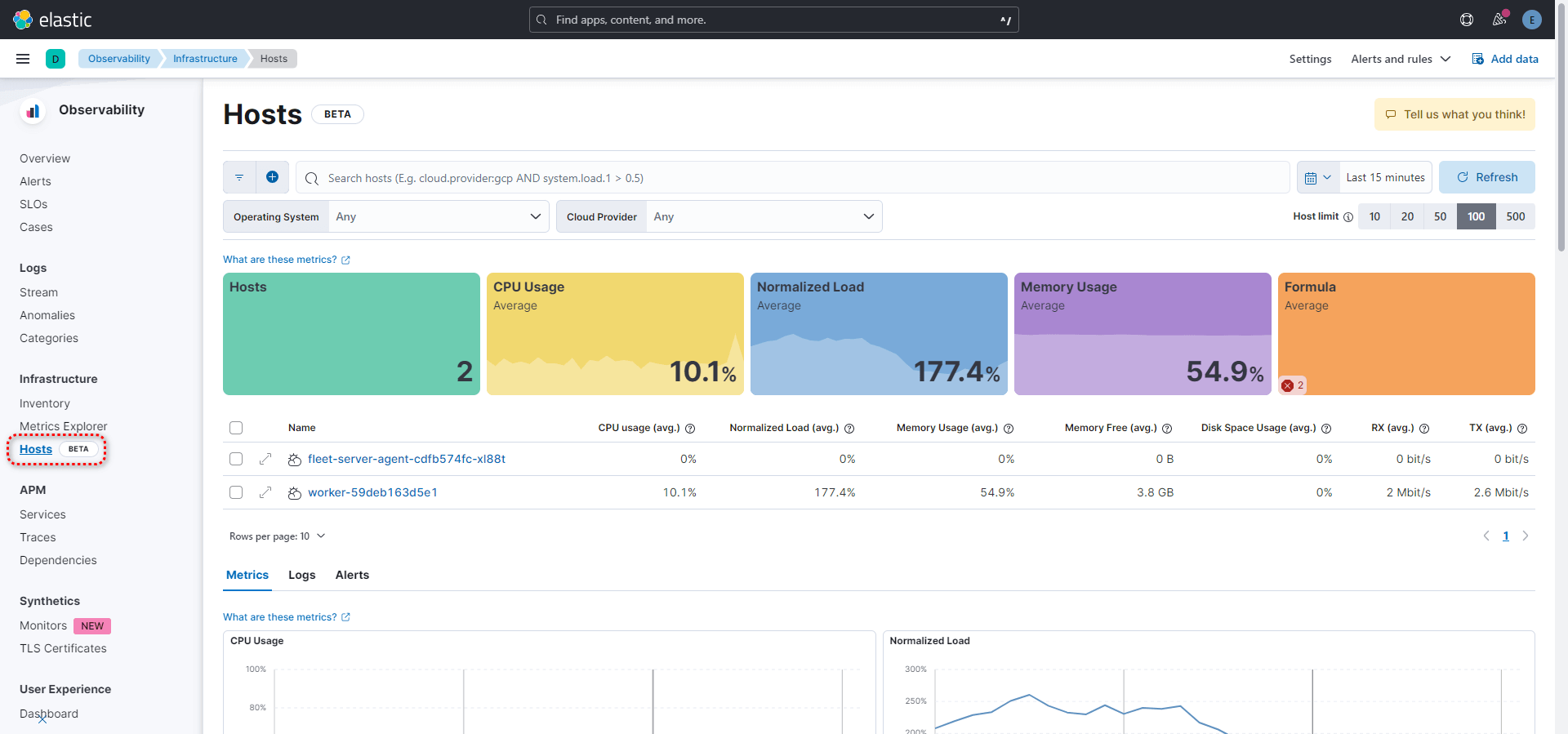Expand details for fleet-server-agent row

click(x=265, y=459)
